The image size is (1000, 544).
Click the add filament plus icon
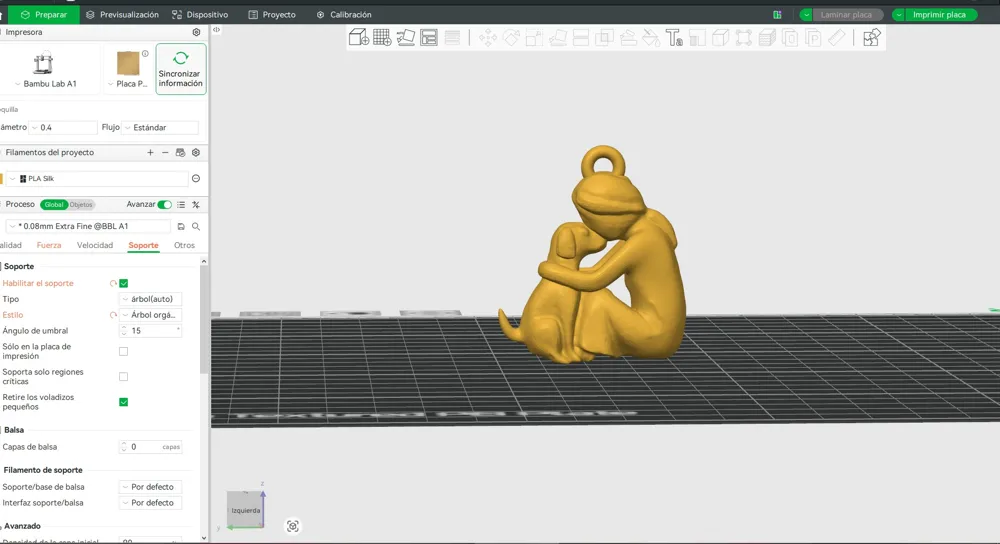151,152
